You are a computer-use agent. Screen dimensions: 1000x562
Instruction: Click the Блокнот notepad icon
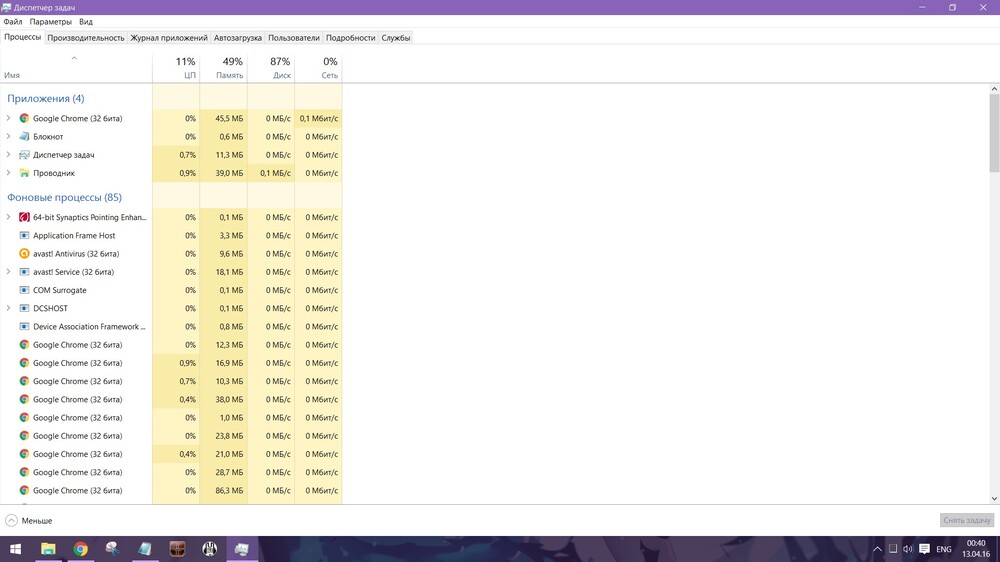click(24, 137)
